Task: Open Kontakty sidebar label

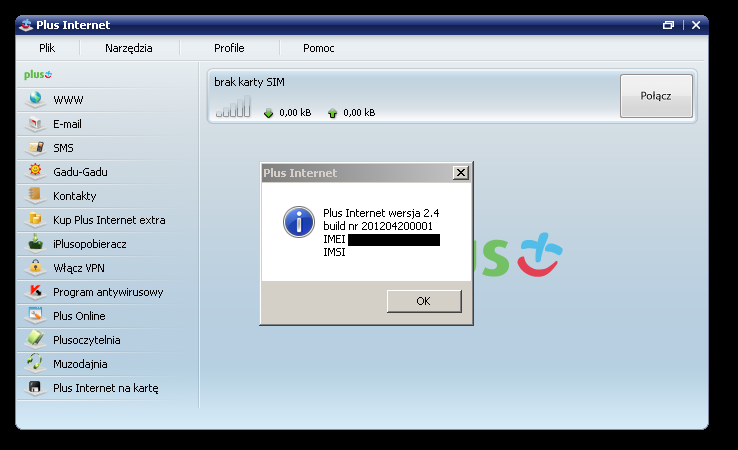Action: 75,196
